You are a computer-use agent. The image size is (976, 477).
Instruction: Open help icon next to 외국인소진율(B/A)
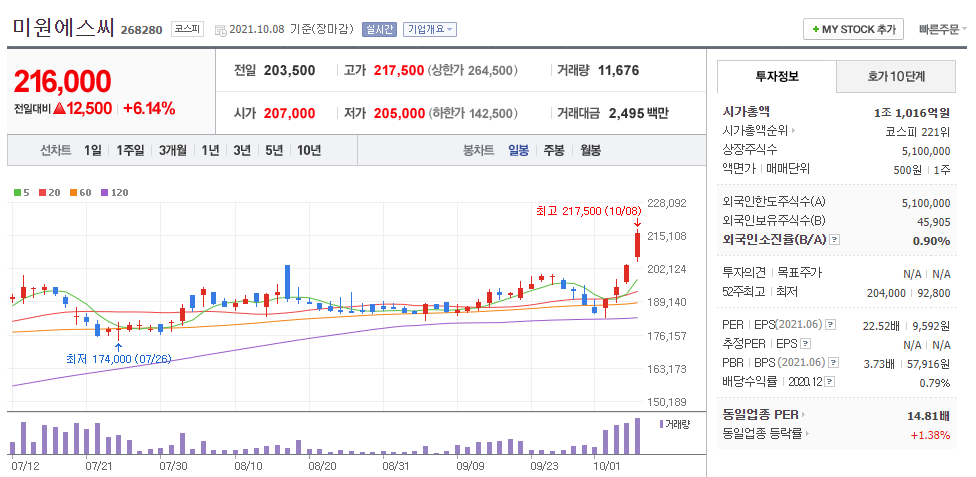[x=835, y=240]
